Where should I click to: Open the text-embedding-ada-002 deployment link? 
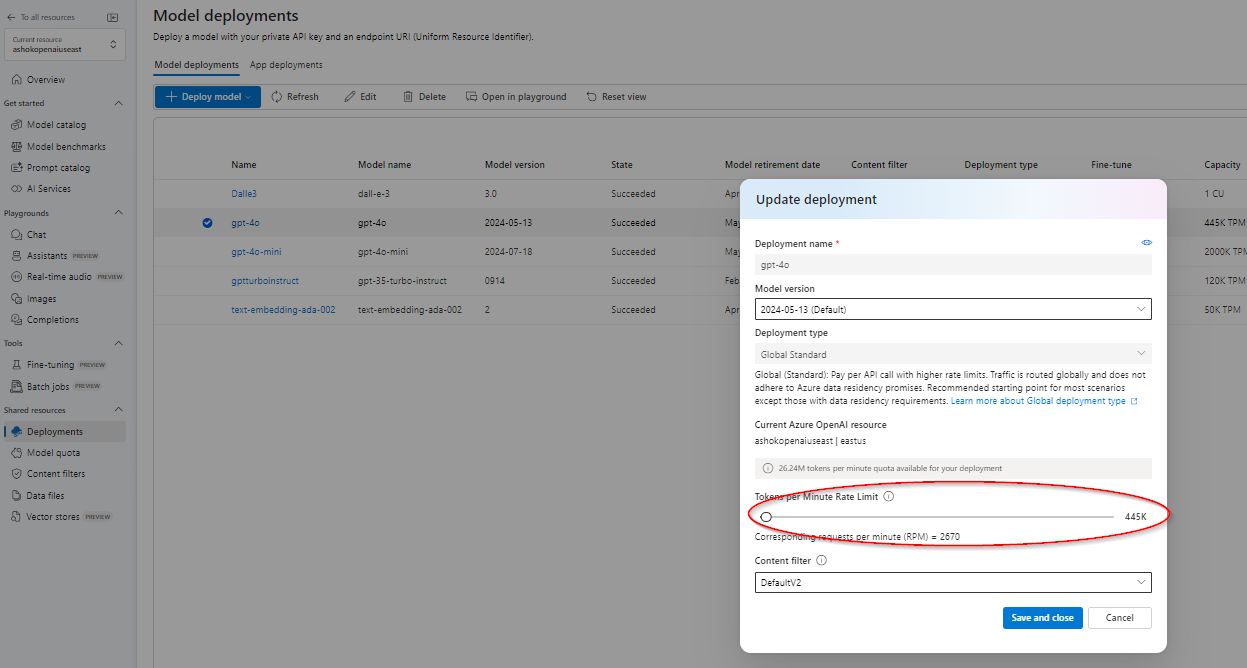pyautogui.click(x=283, y=310)
